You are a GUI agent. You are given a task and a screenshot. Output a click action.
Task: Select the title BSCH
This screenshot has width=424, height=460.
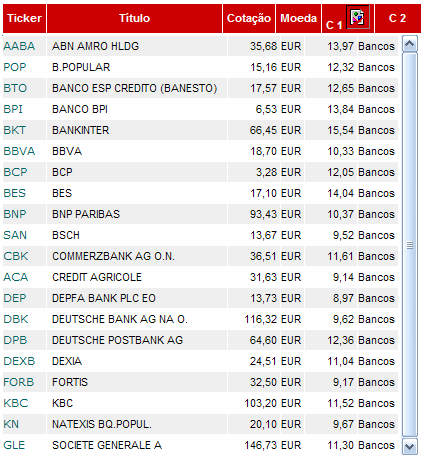point(66,235)
